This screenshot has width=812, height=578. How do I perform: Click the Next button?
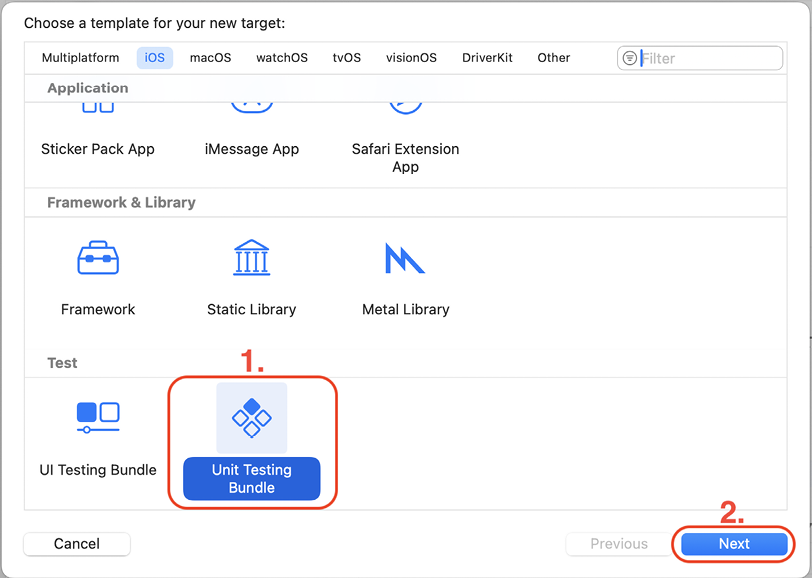[x=734, y=544]
